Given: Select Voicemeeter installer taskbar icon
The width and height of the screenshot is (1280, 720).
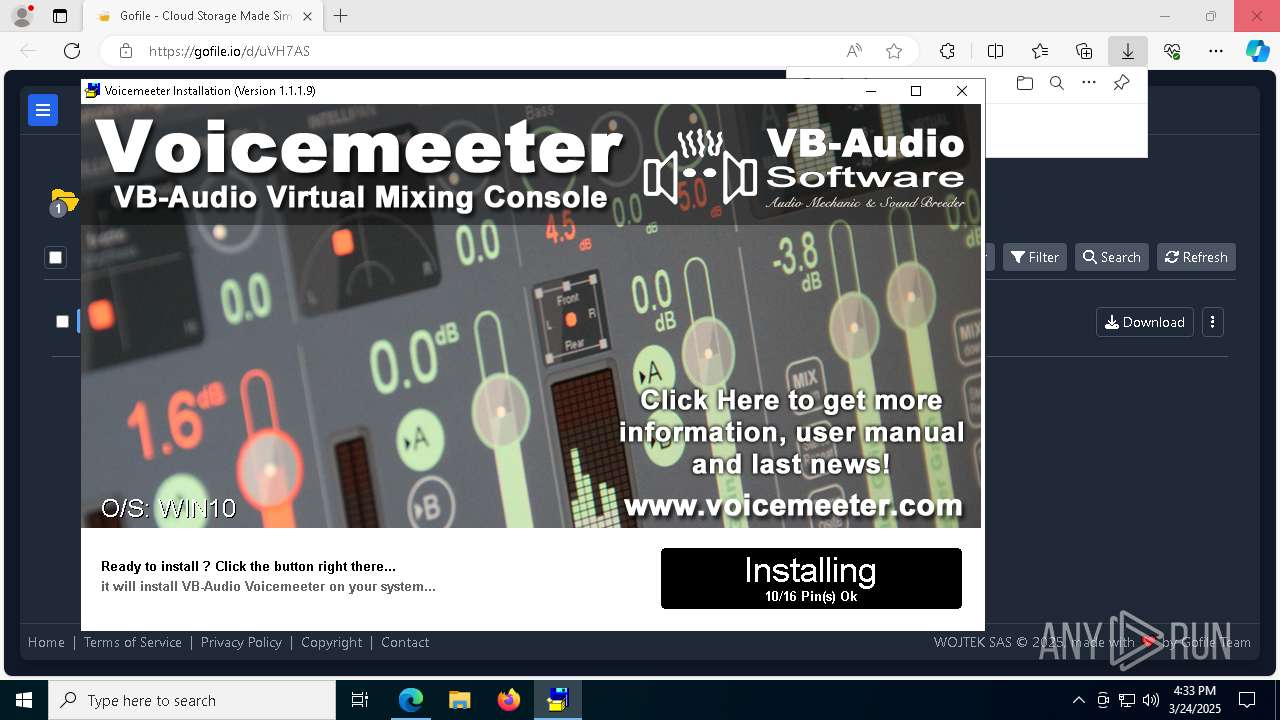Looking at the screenshot, I should 557,700.
